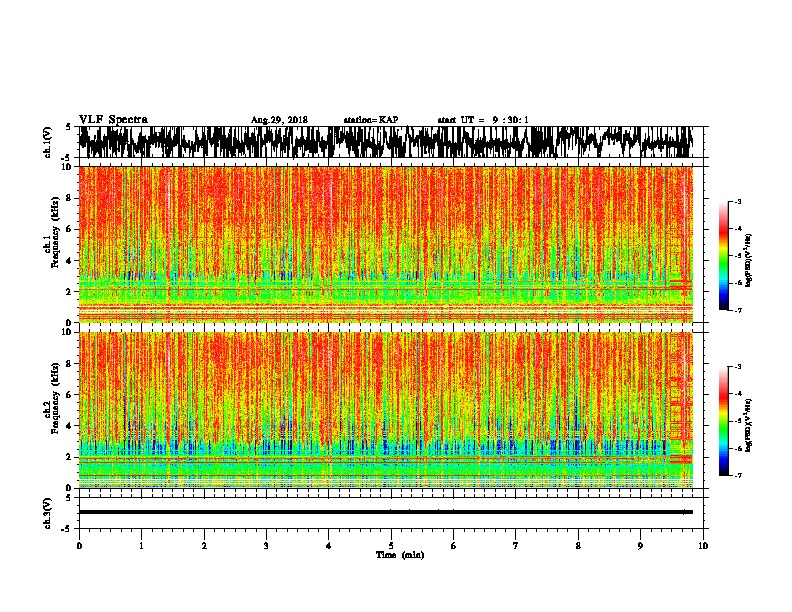
Task: Click tick label '7' on the time axis
Action: click(516, 546)
